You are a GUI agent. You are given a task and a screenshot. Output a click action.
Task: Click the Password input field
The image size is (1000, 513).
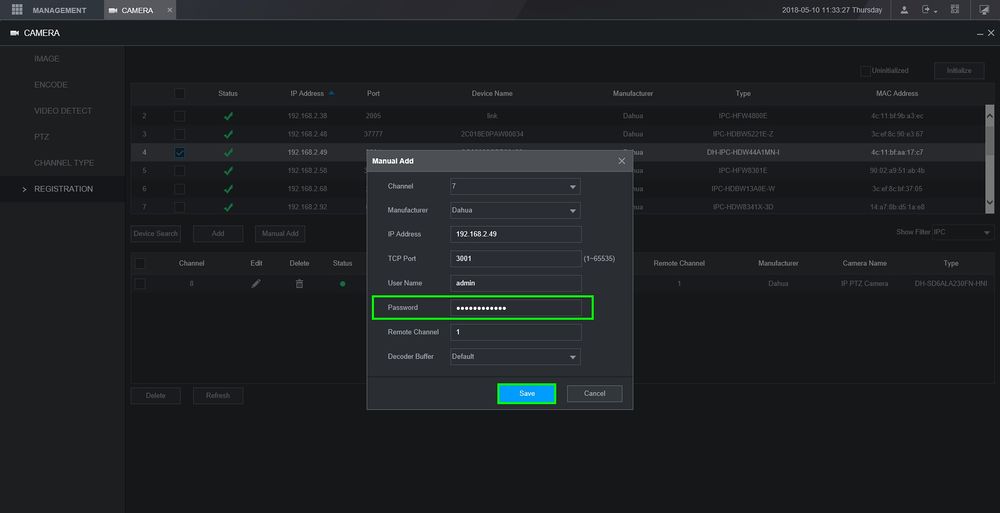[515, 308]
